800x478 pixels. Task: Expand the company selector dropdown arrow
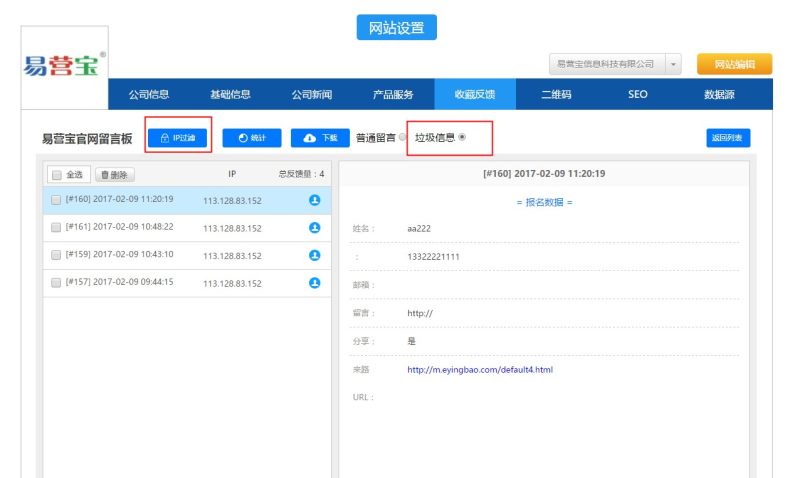click(673, 64)
